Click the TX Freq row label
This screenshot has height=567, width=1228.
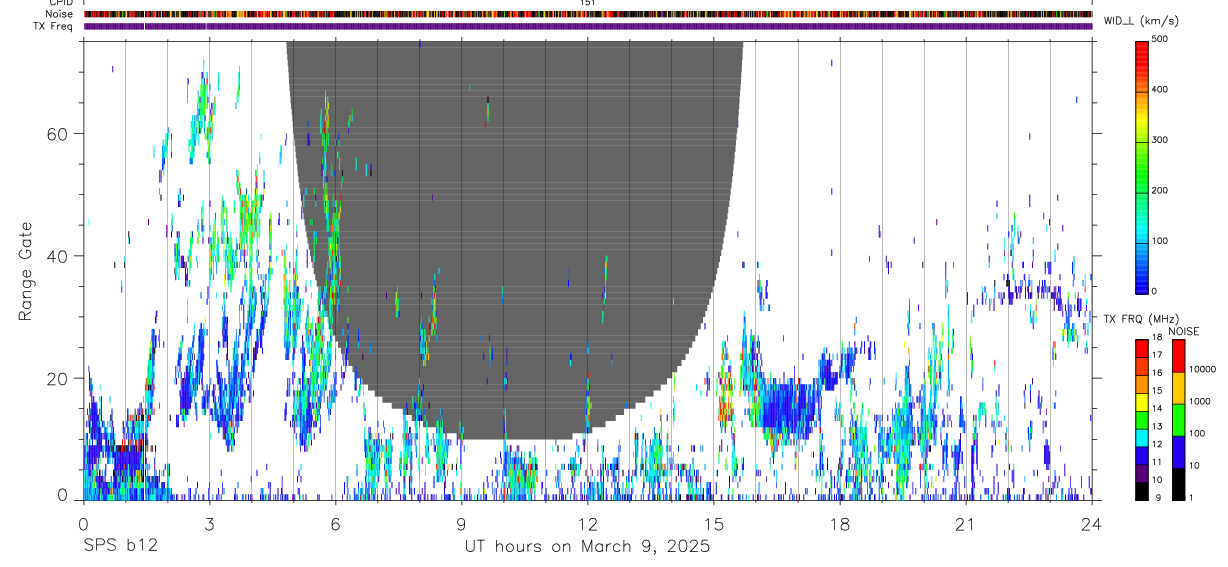[x=53, y=26]
